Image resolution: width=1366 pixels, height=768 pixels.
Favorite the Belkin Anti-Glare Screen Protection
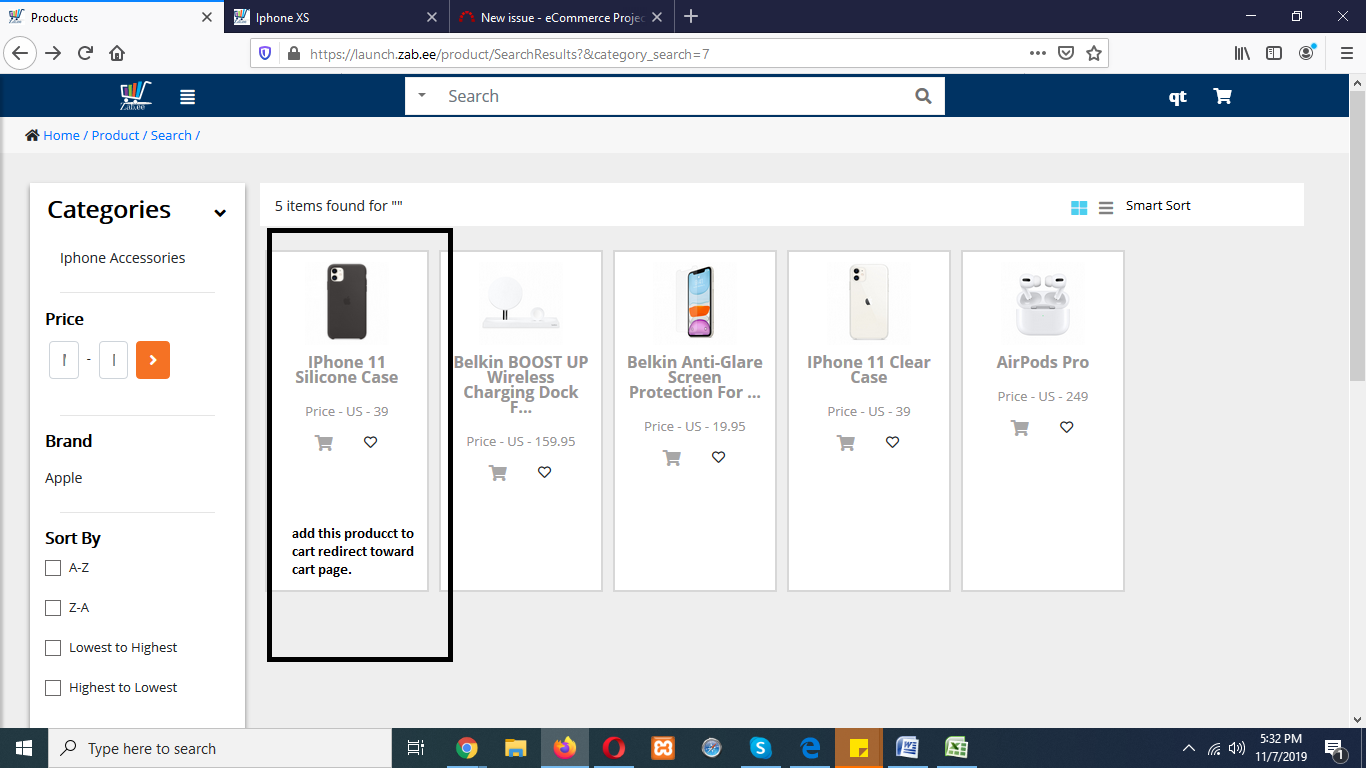tap(718, 457)
